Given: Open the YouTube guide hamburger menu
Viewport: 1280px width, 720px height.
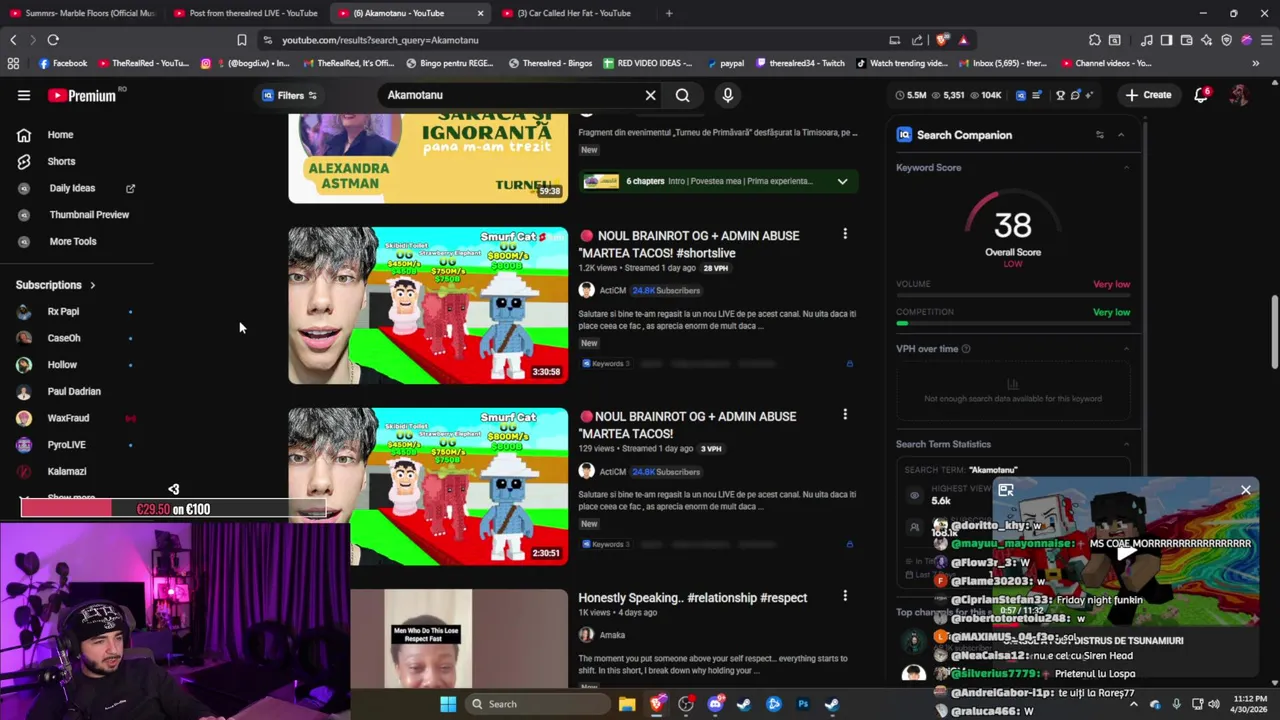Looking at the screenshot, I should [x=24, y=95].
